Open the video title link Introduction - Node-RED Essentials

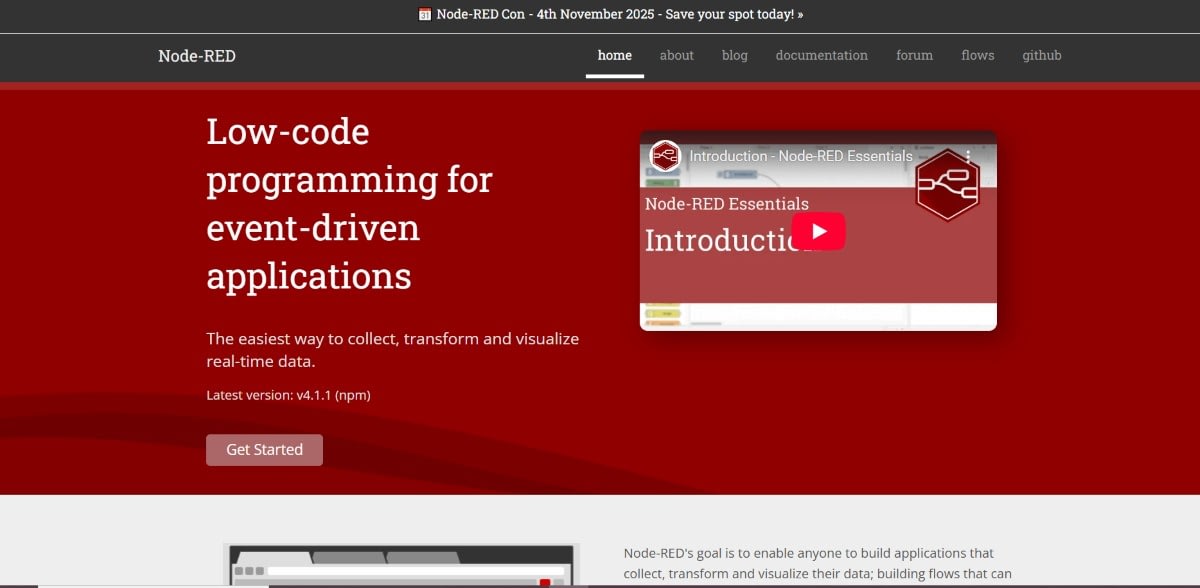coord(800,156)
